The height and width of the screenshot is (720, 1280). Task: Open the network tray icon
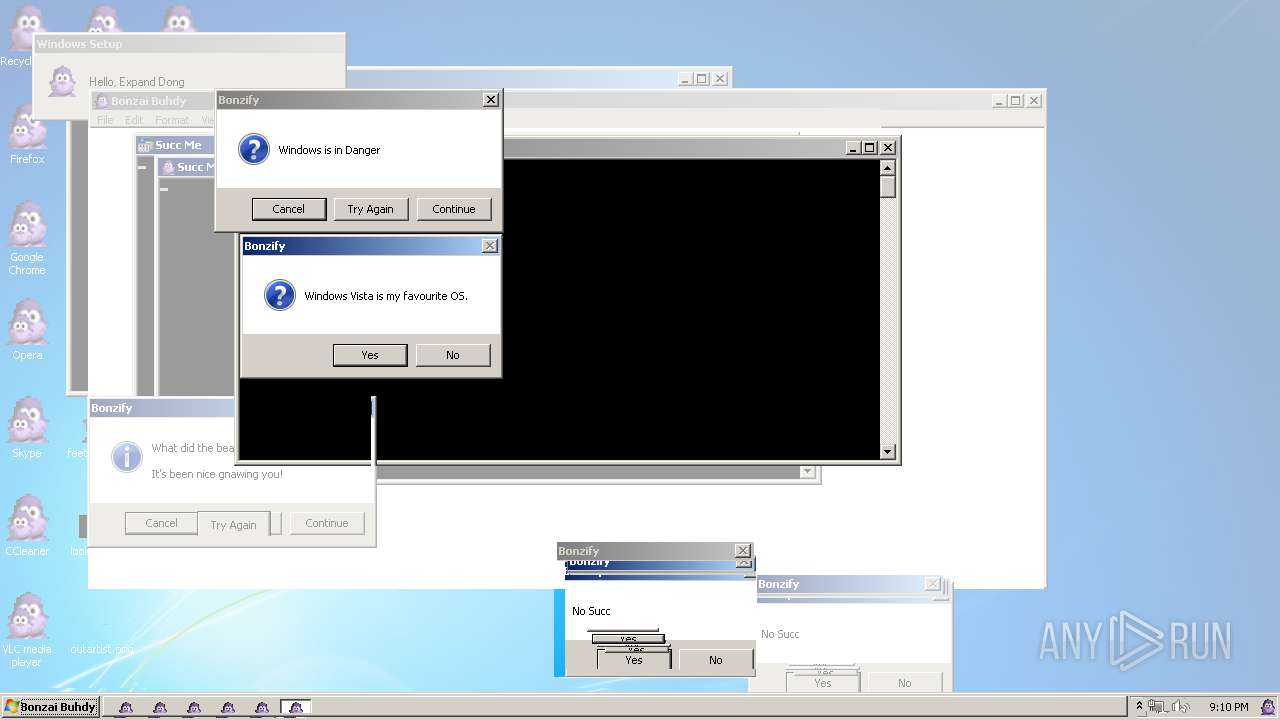1158,707
